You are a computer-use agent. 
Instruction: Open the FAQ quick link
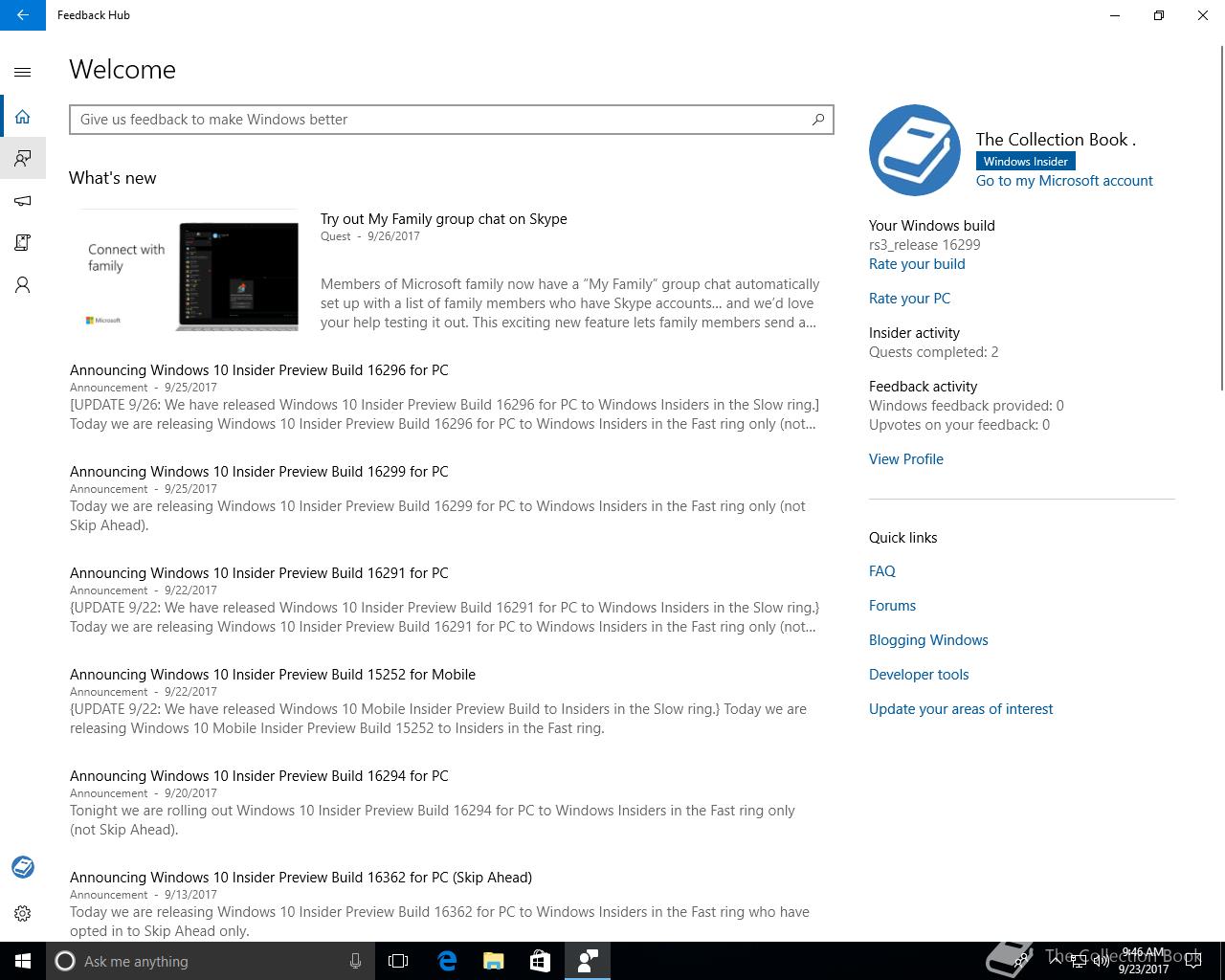(882, 571)
